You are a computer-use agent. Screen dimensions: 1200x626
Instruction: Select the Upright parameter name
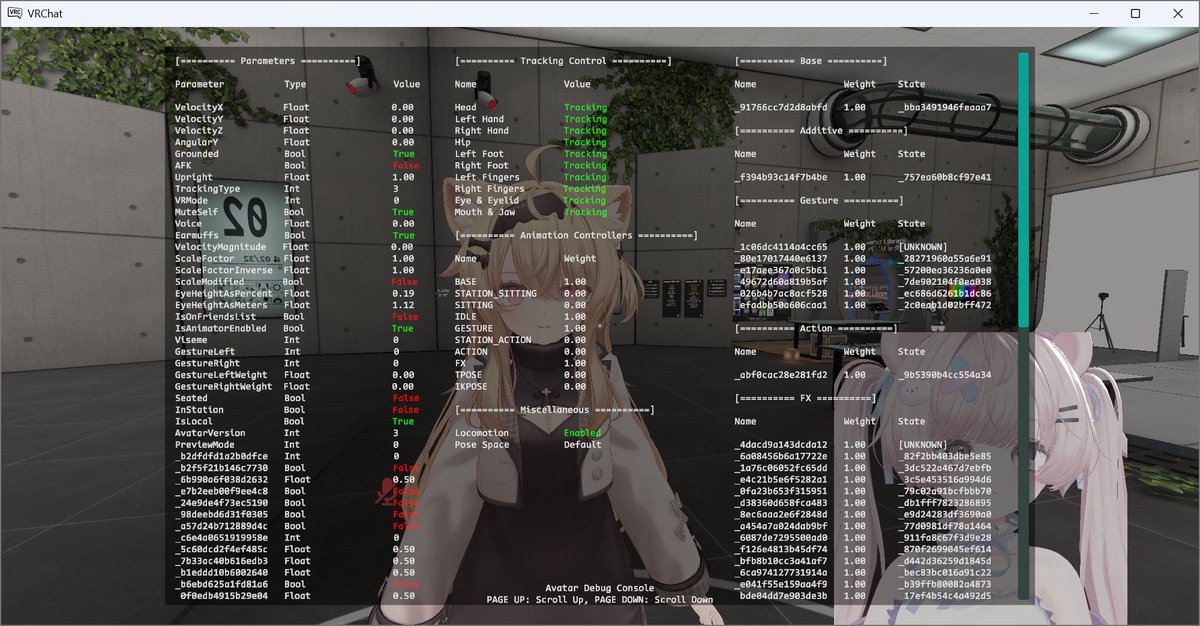coord(196,177)
